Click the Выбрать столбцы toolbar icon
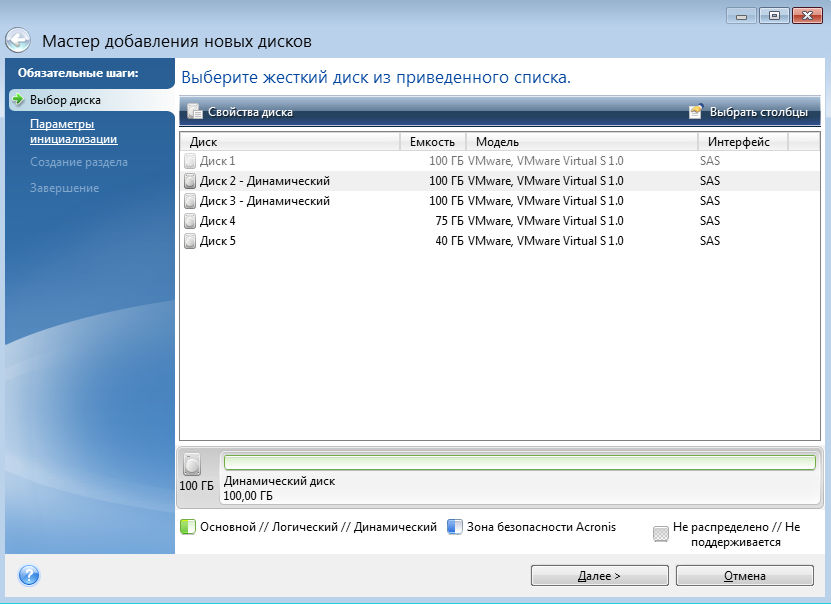831x604 pixels. point(696,112)
